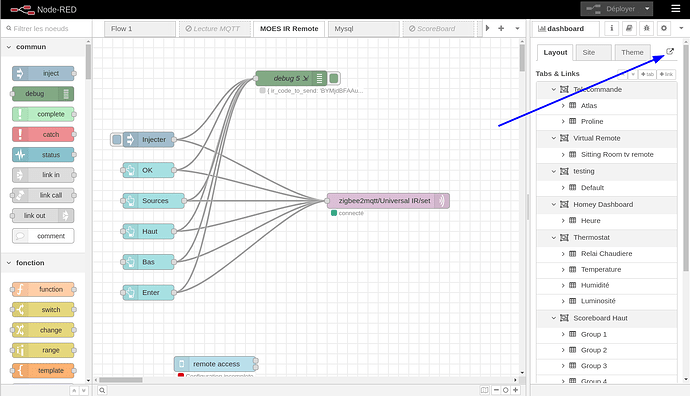Open the help book sidebar icon

pyautogui.click(x=629, y=29)
